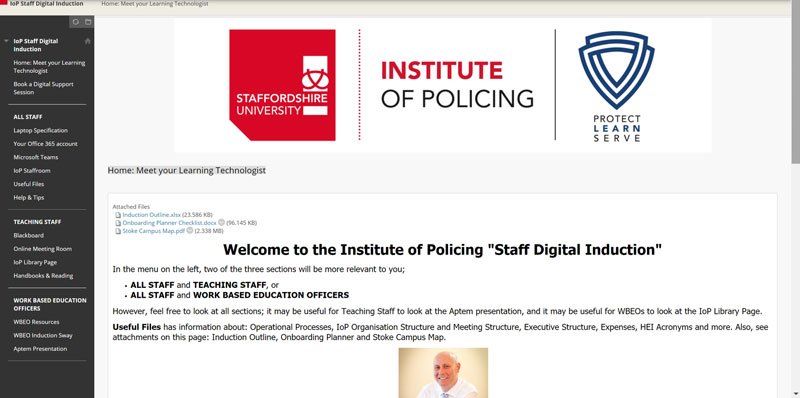Select Help & Tips
This screenshot has height=398, width=800.
pyautogui.click(x=29, y=197)
